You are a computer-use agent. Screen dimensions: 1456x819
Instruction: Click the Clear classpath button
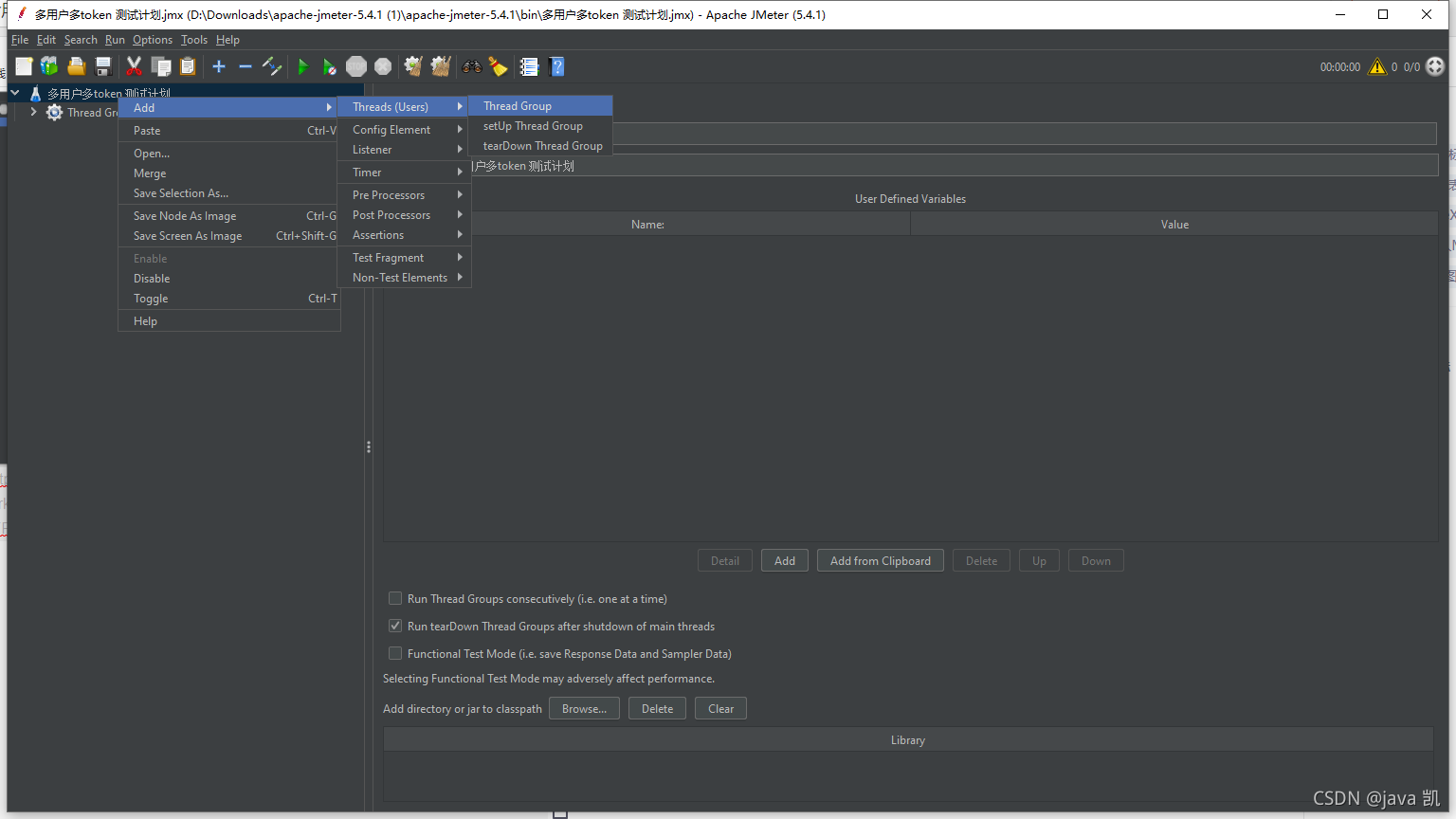720,709
